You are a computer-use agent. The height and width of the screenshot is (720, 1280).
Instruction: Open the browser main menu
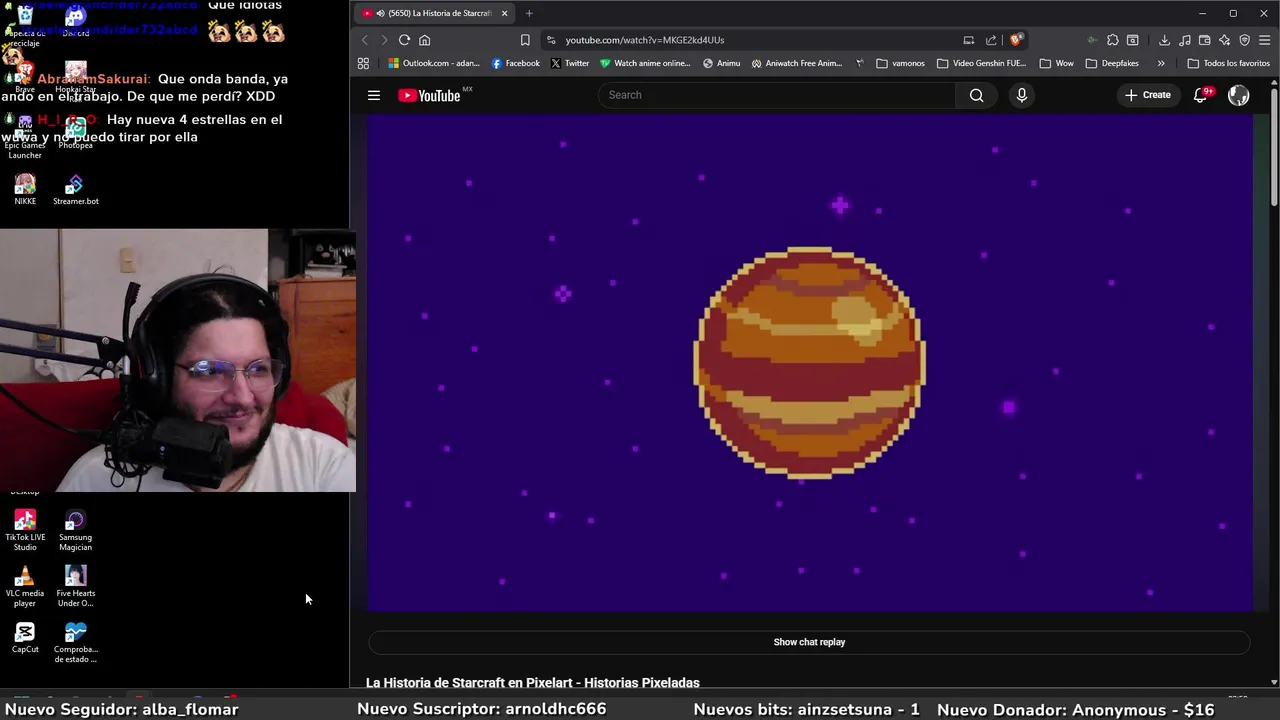coord(1265,40)
